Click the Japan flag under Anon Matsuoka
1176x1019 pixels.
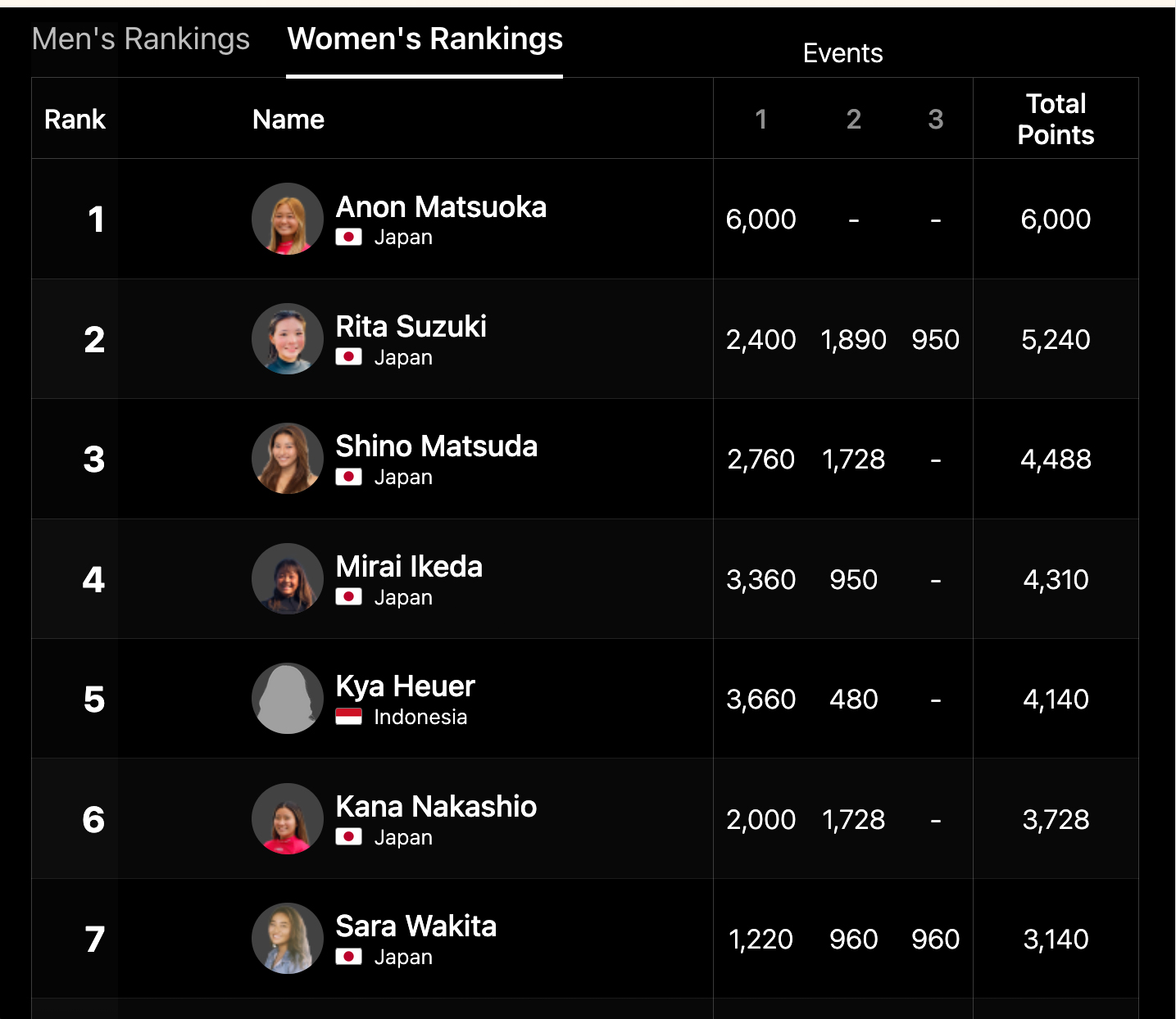click(x=349, y=238)
